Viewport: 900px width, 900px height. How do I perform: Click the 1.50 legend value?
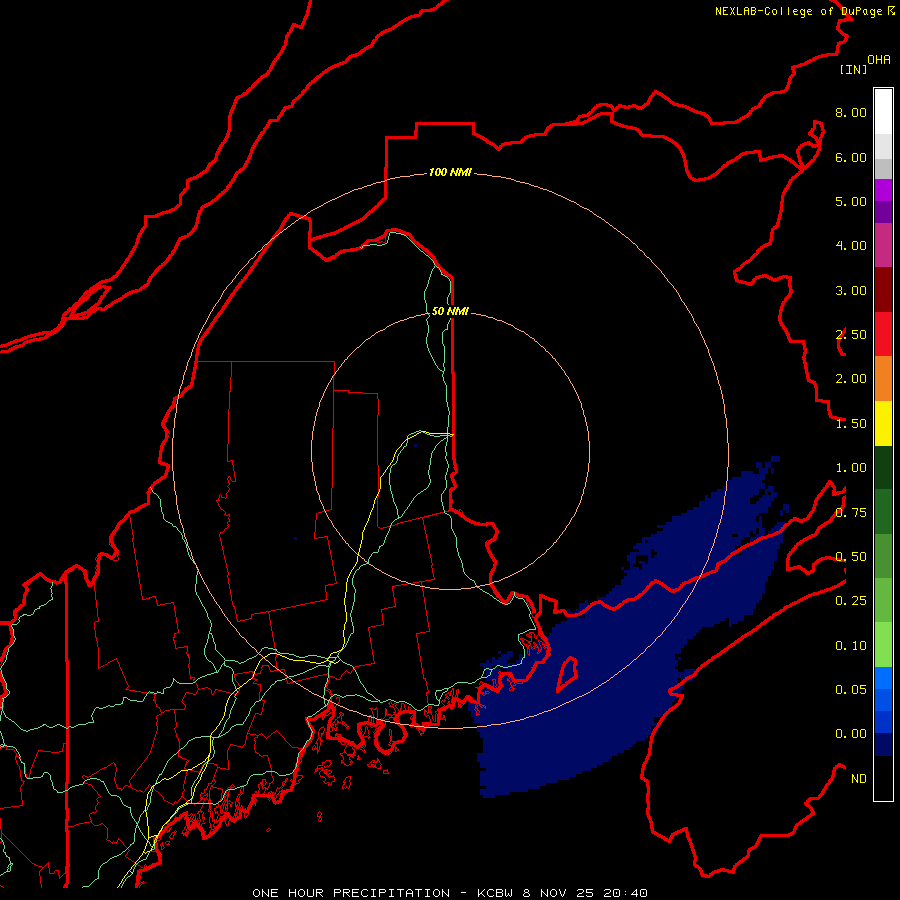[851, 424]
